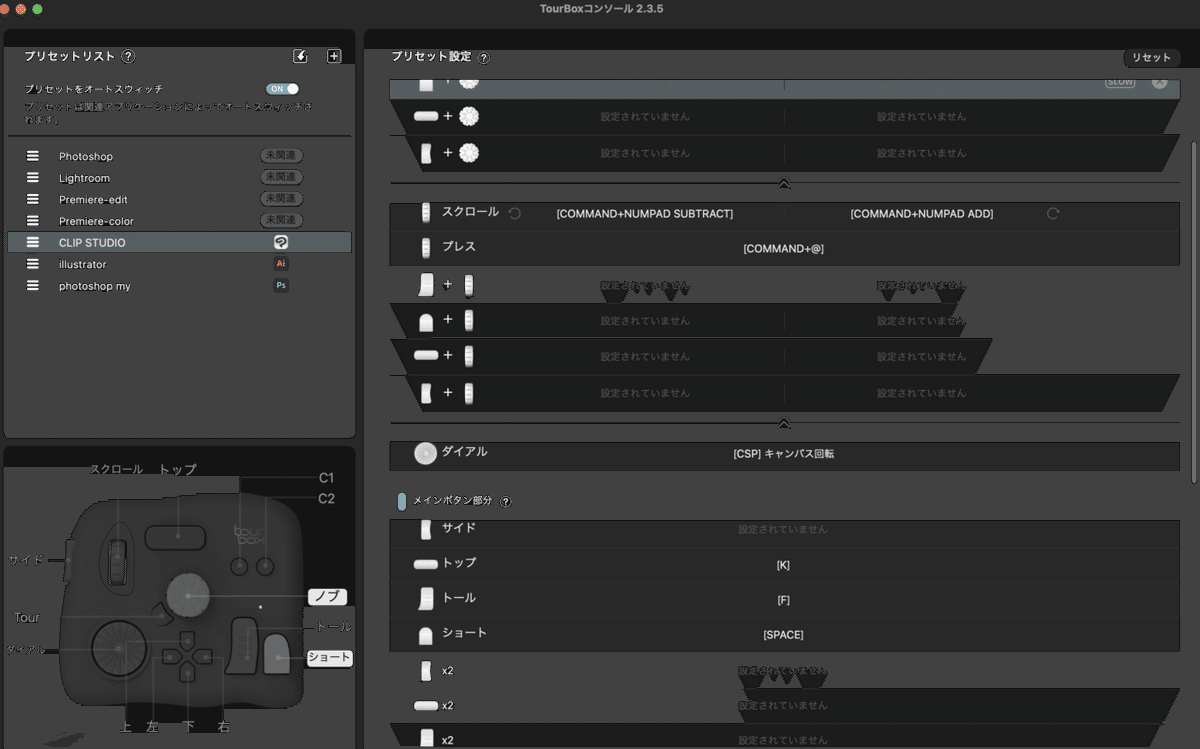Click the Ai app icon beside illustrator
Viewport: 1200px width, 749px height.
point(281,264)
